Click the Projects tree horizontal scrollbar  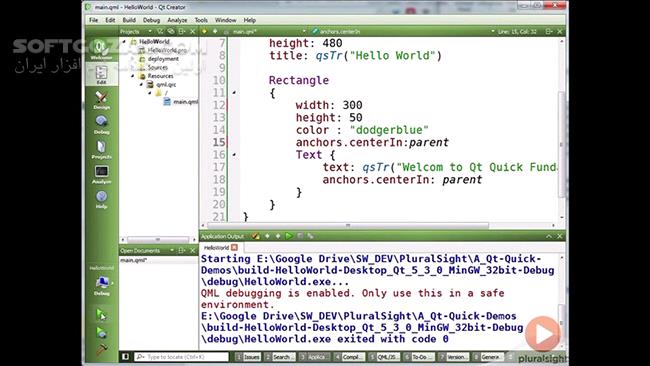click(x=158, y=240)
